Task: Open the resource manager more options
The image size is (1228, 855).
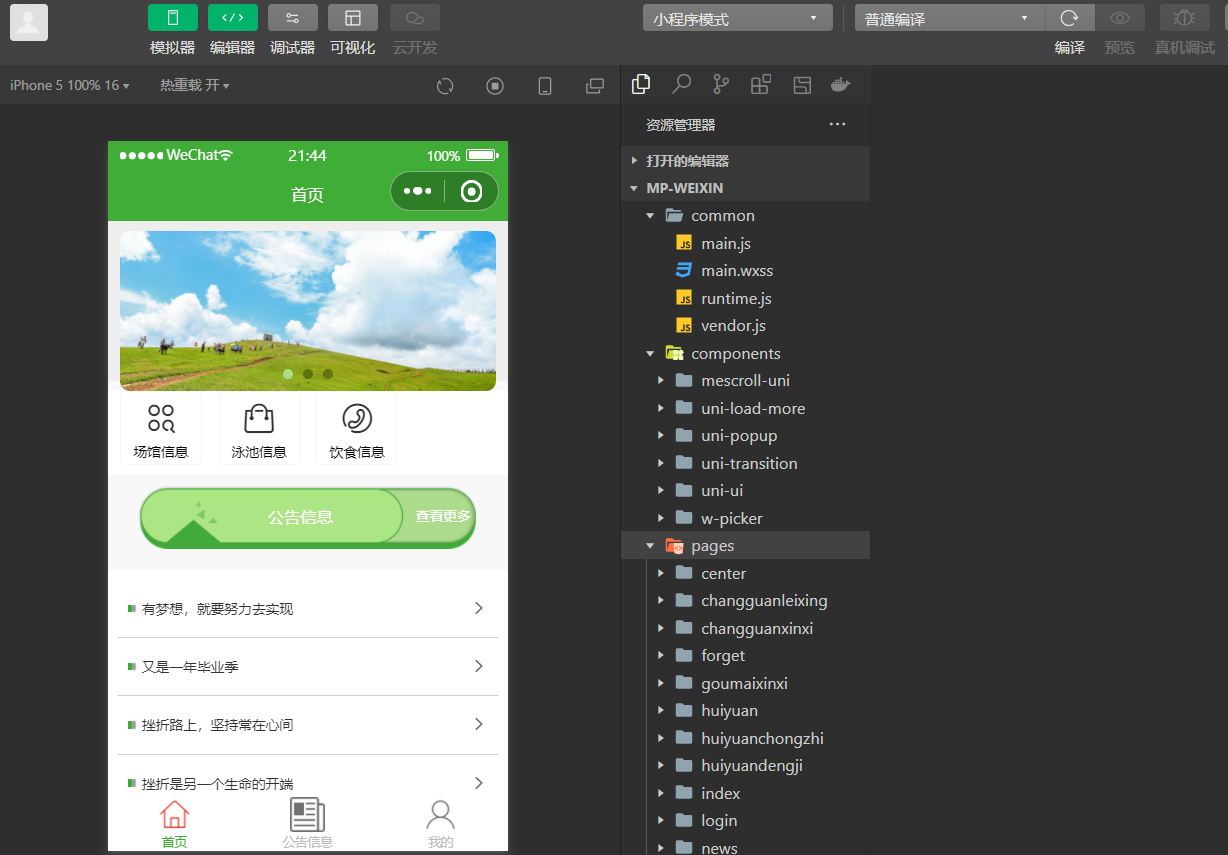Action: 838,125
